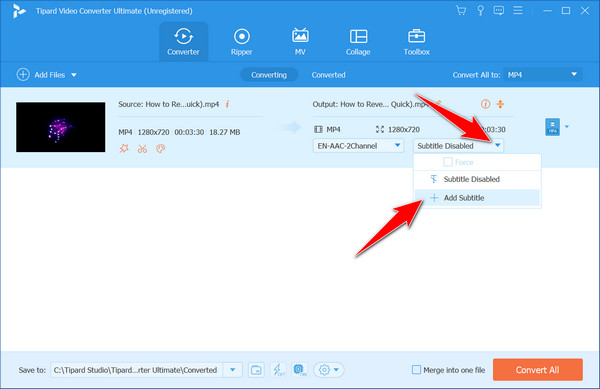Viewport: 600px width, 389px height.
Task: Expand the save path dropdown arrow
Action: pyautogui.click(x=232, y=370)
